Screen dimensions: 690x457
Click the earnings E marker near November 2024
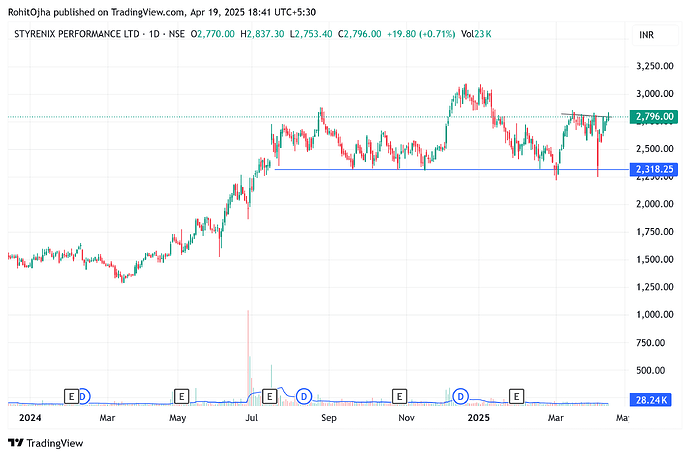click(399, 397)
